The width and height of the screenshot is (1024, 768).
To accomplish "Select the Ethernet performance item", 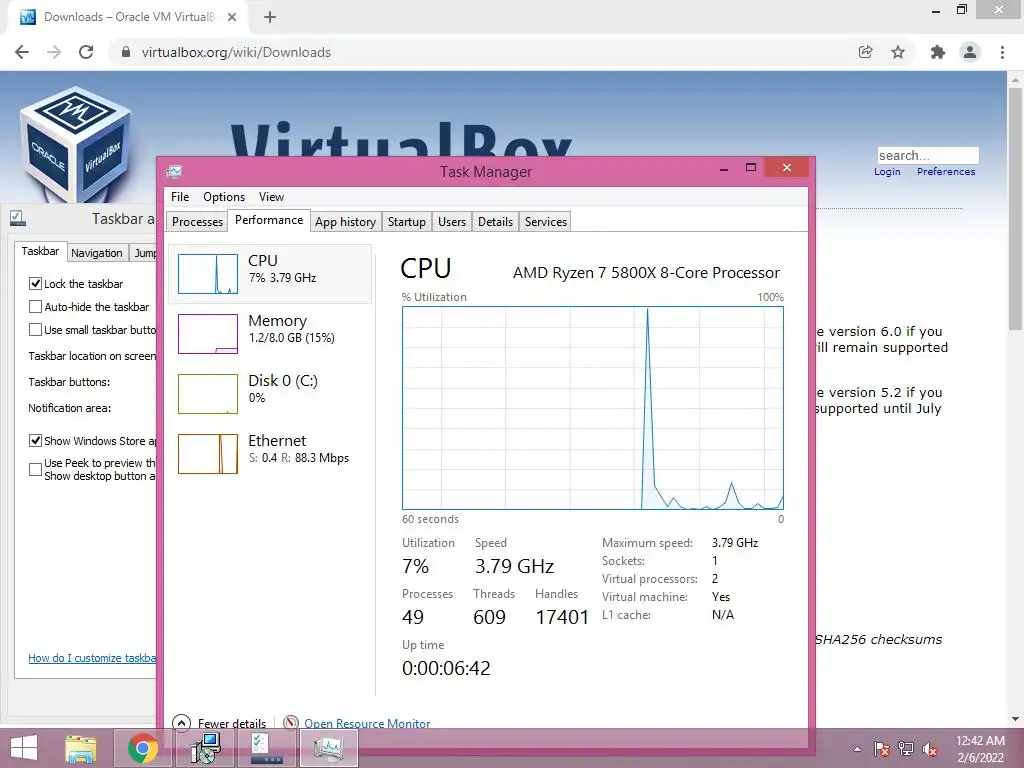I will coord(270,453).
